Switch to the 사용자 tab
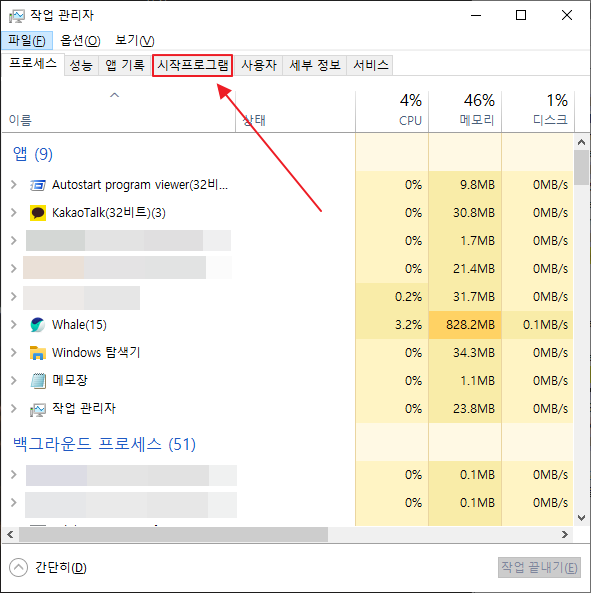 pos(259,65)
